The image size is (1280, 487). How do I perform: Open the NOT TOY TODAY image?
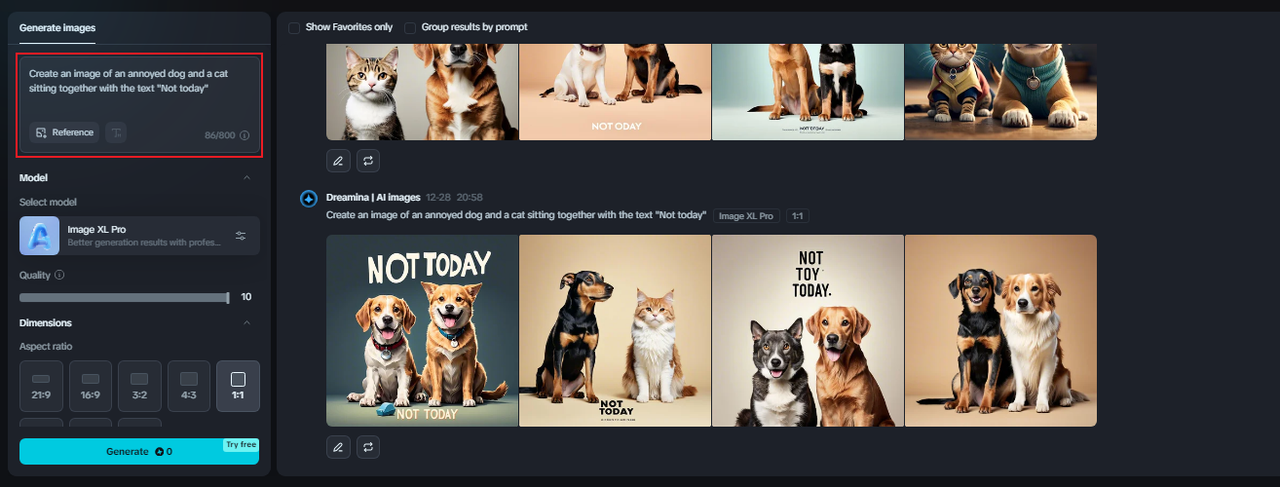pyautogui.click(x=808, y=331)
